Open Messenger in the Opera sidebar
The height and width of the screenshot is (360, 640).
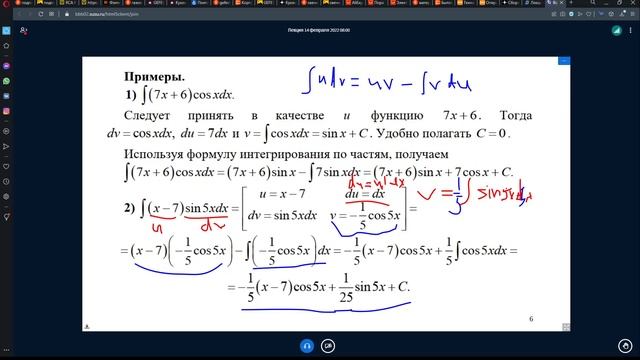point(6,66)
